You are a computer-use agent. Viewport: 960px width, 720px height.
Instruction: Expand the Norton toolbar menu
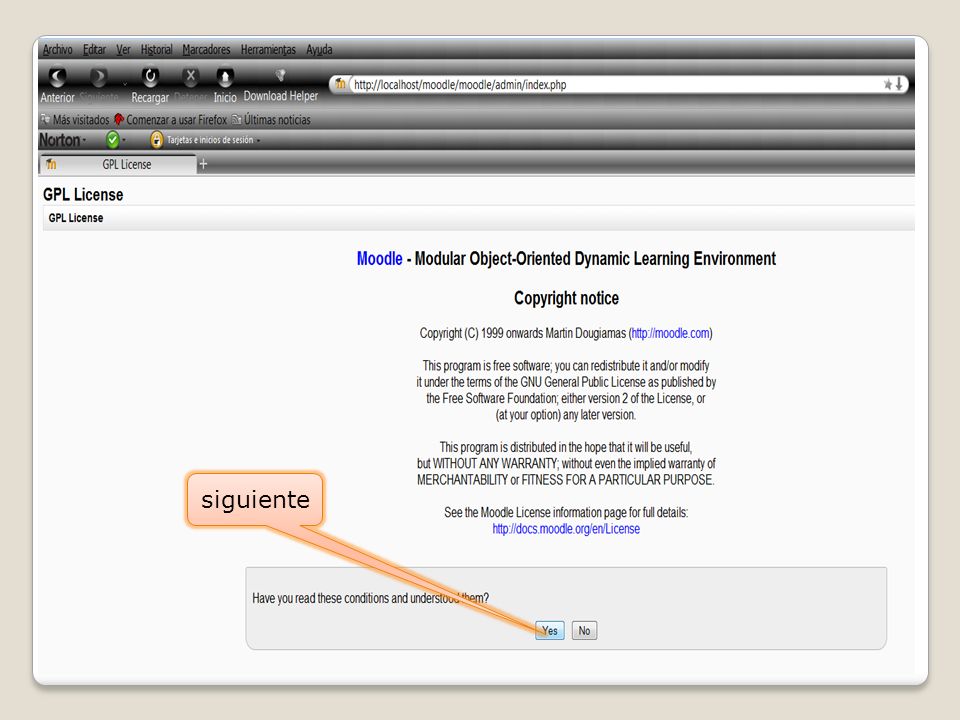tap(62, 140)
